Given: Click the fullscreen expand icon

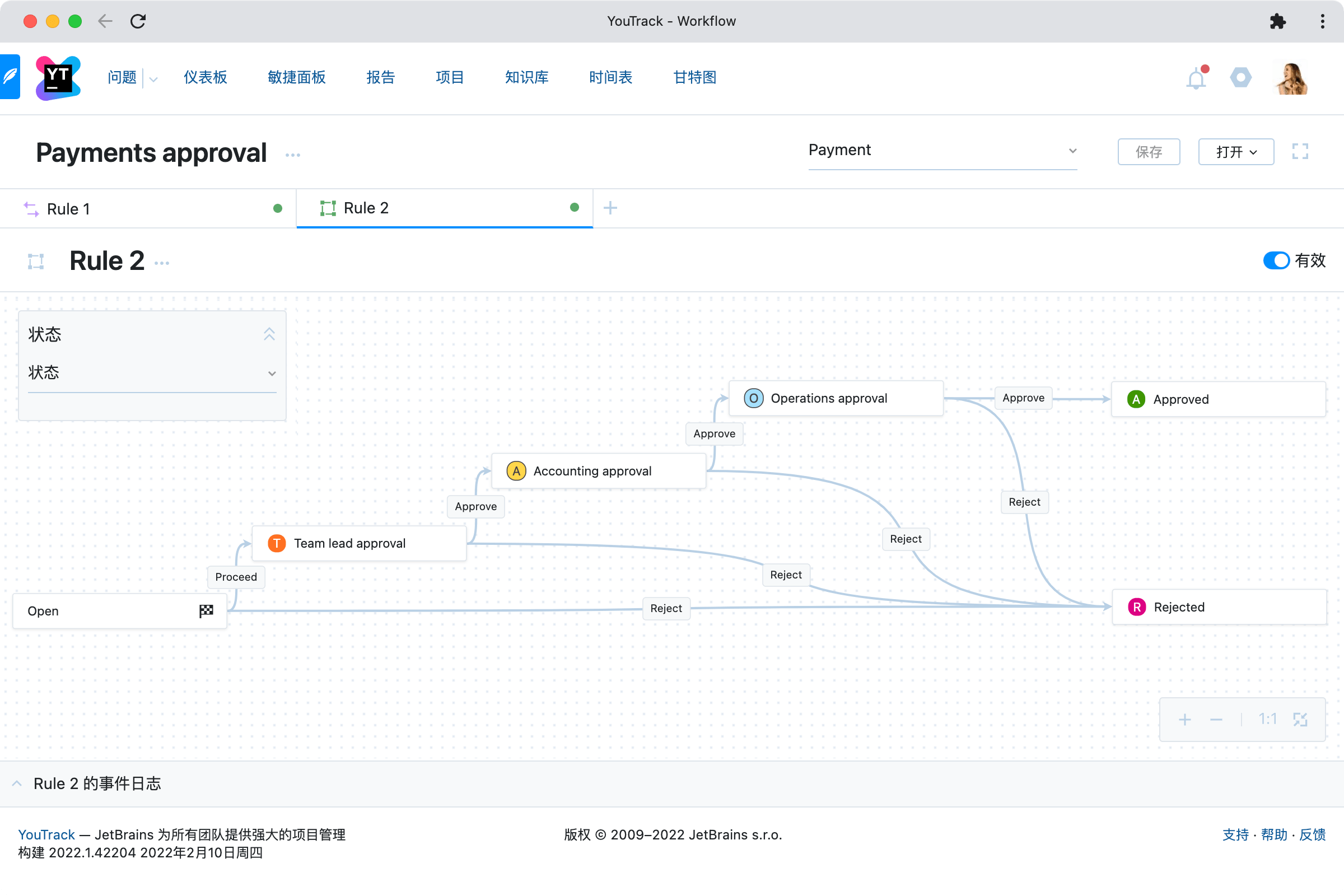Looking at the screenshot, I should click(1299, 151).
